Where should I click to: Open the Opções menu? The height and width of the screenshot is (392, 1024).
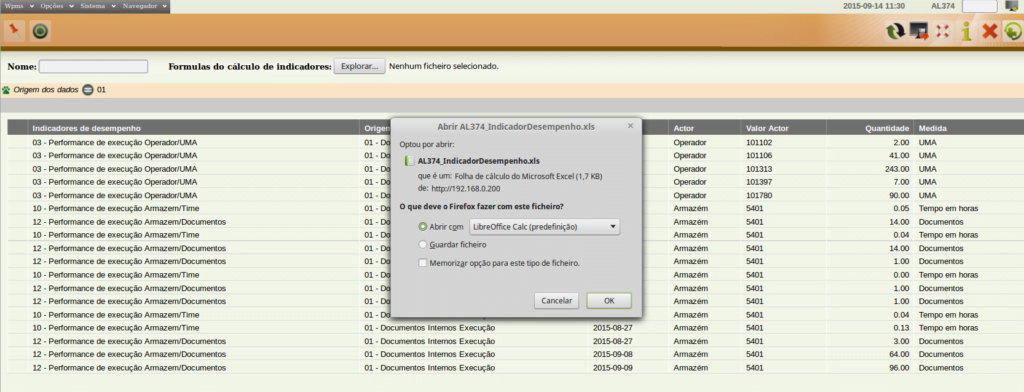coord(56,6)
